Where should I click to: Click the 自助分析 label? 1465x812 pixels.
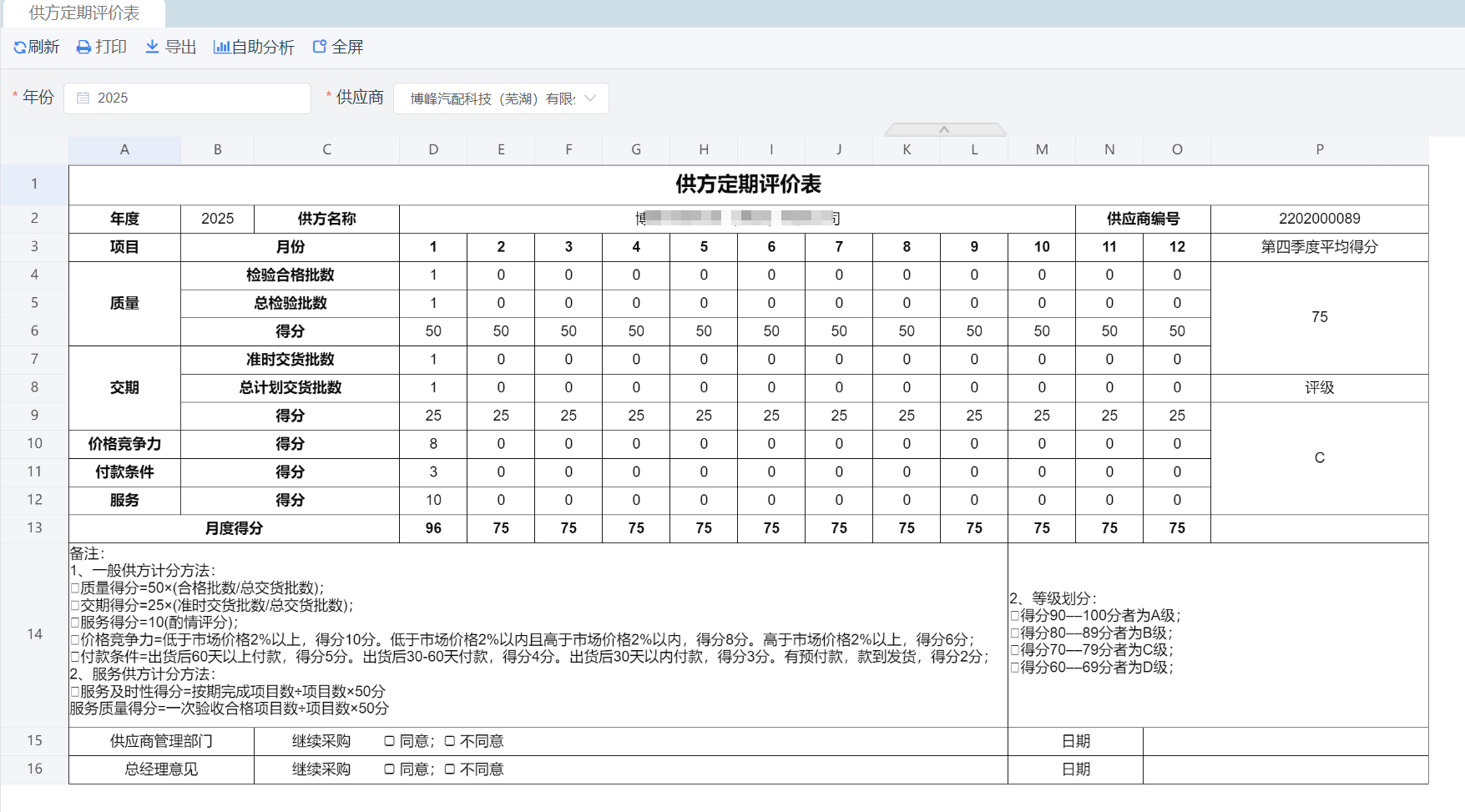263,48
